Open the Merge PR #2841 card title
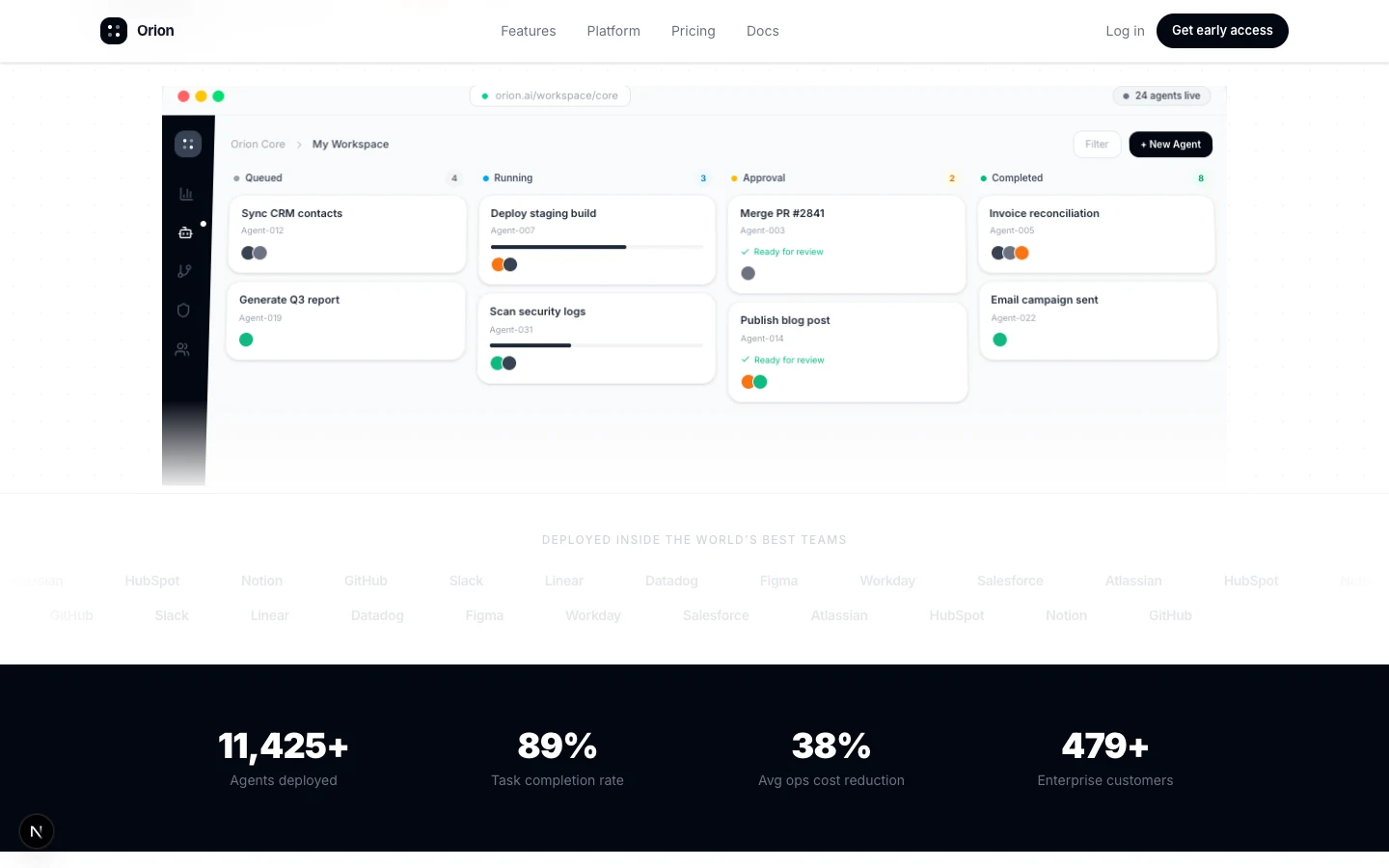 pos(782,213)
